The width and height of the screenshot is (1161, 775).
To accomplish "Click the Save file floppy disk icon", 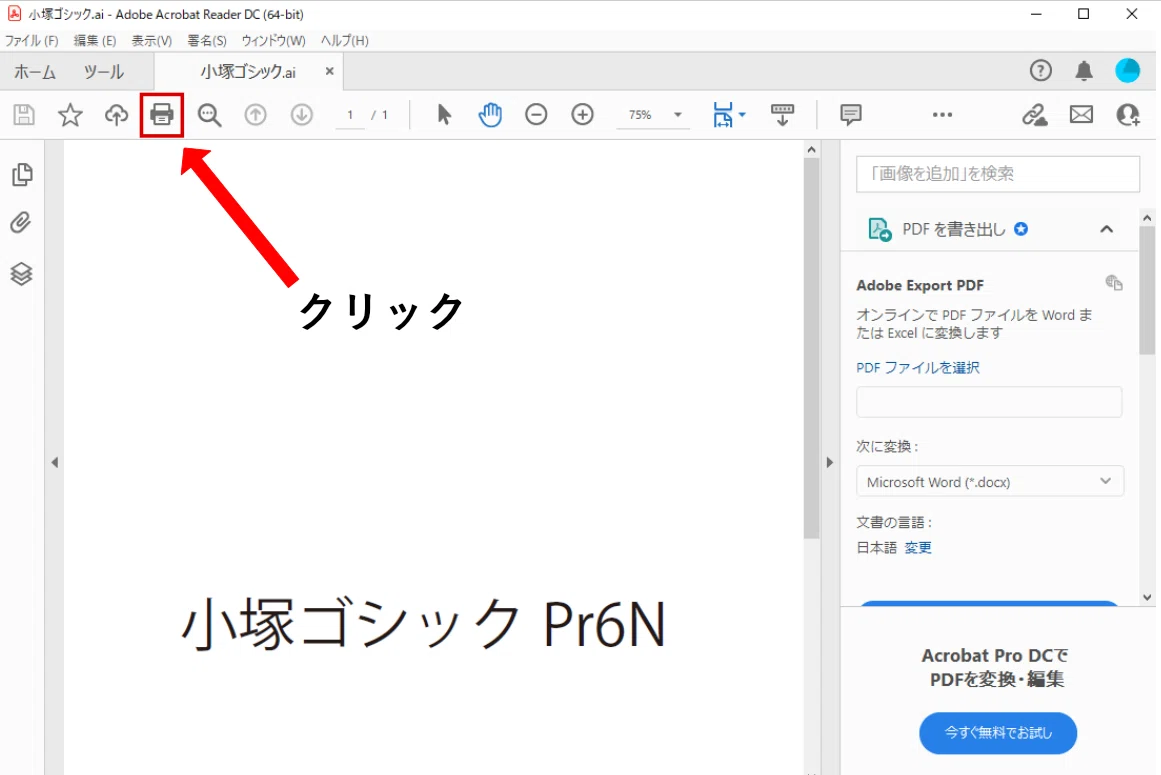I will (24, 115).
